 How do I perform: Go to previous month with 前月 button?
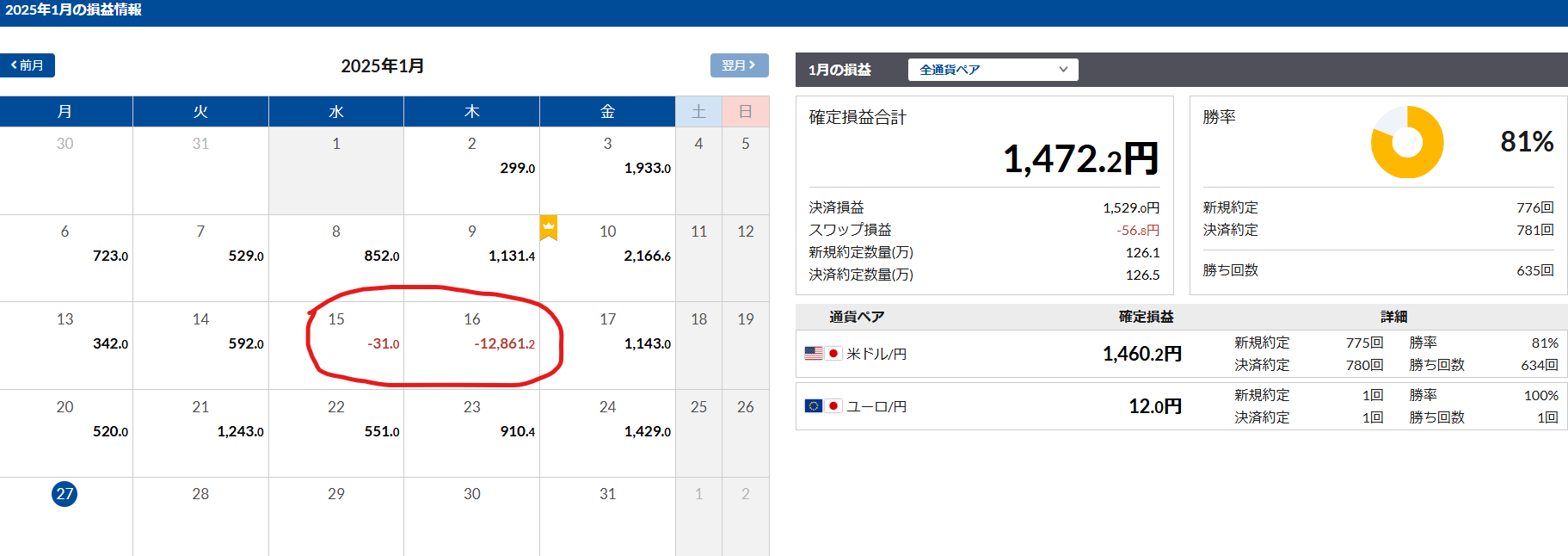[28, 65]
